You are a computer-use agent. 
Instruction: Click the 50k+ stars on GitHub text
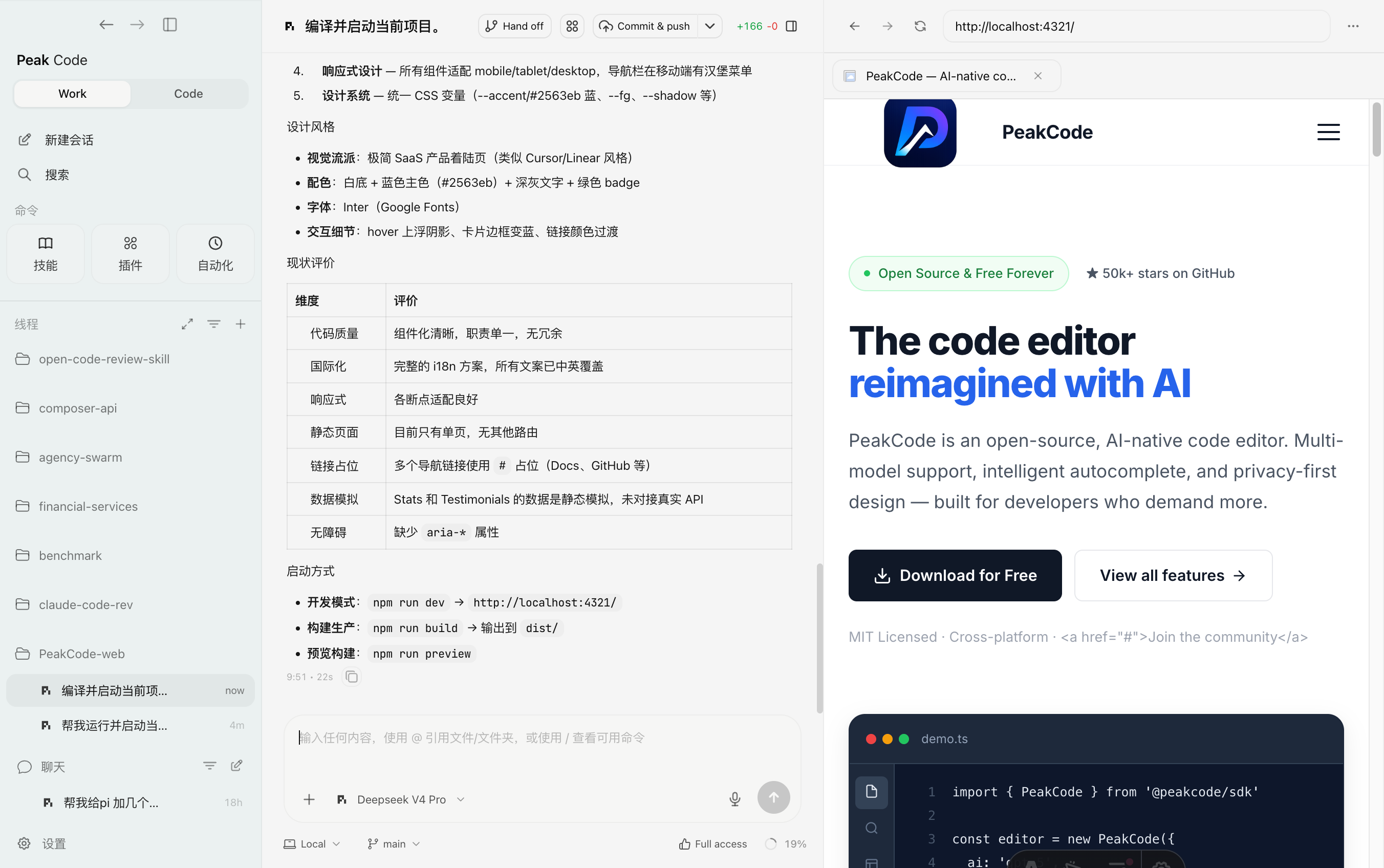[x=1160, y=274]
